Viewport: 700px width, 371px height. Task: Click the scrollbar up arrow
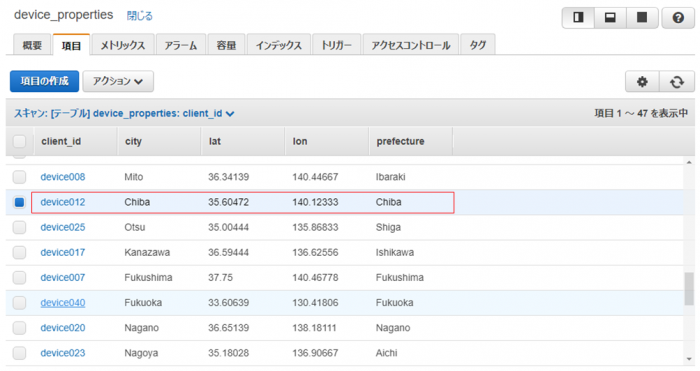(690, 163)
